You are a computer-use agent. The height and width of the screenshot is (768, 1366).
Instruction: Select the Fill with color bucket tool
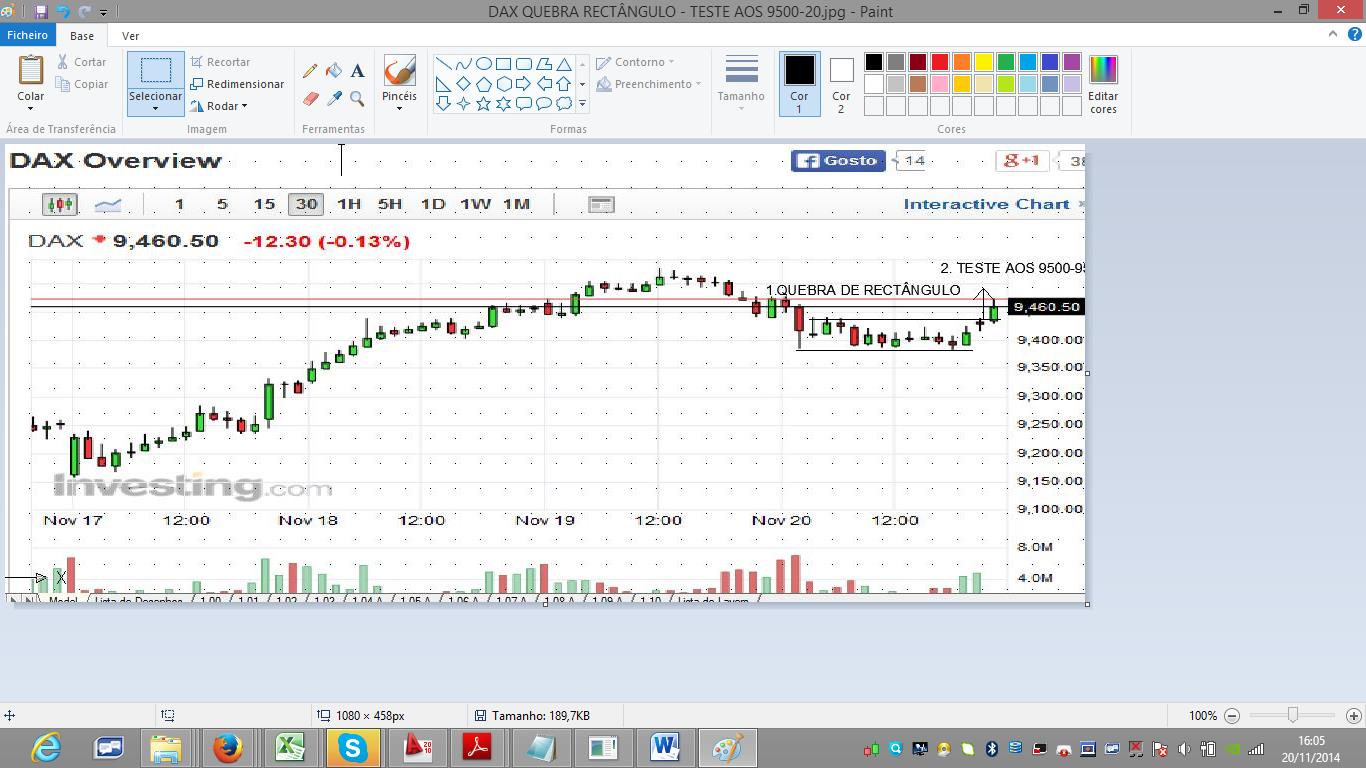[334, 71]
